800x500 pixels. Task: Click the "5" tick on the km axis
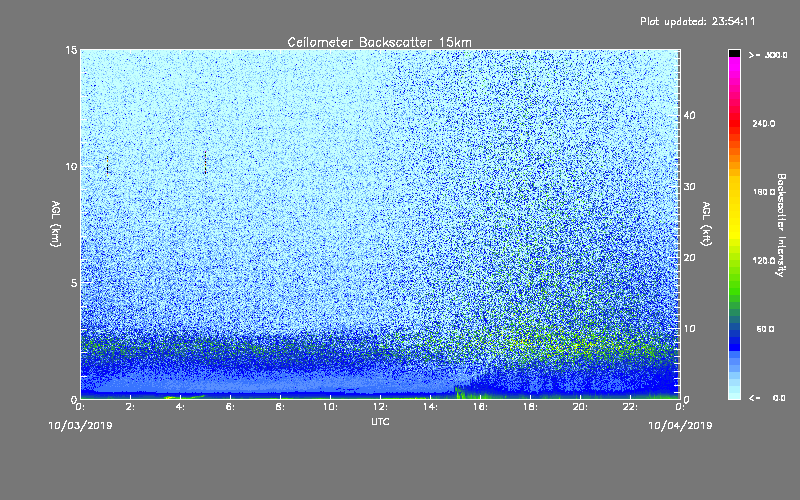tap(74, 283)
